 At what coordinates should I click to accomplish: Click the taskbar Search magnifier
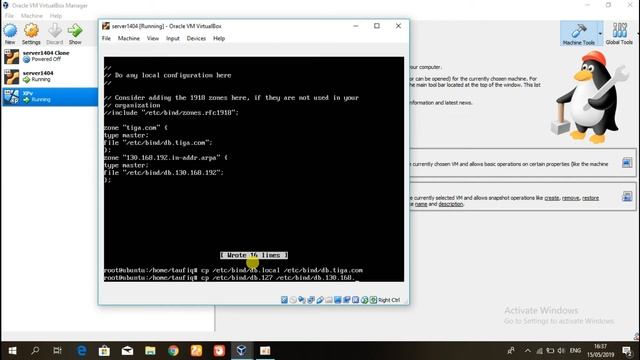tap(35, 350)
